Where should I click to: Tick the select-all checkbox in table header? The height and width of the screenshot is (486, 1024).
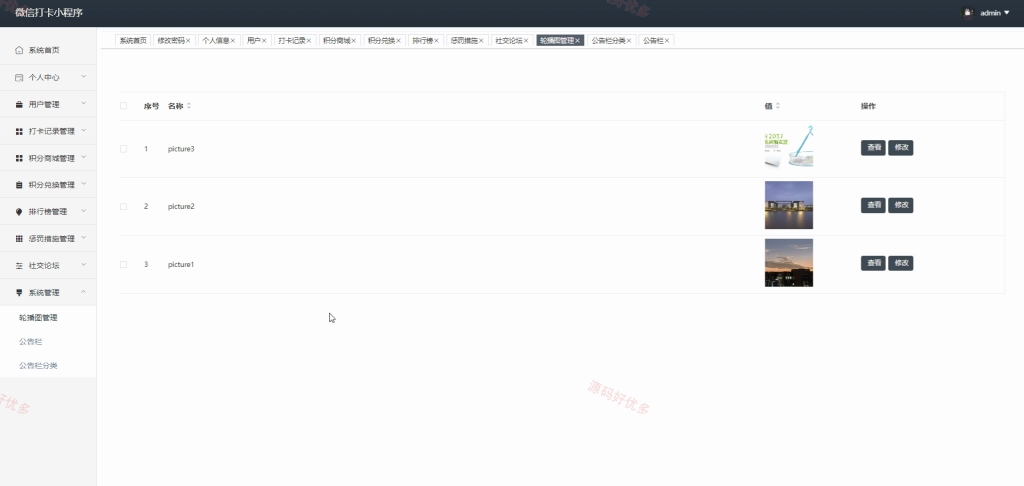coord(123,106)
